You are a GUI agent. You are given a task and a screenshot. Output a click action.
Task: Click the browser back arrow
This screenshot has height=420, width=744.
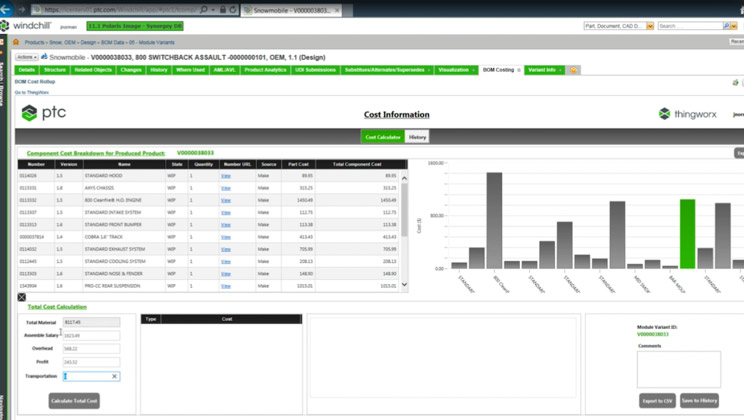pos(5,9)
